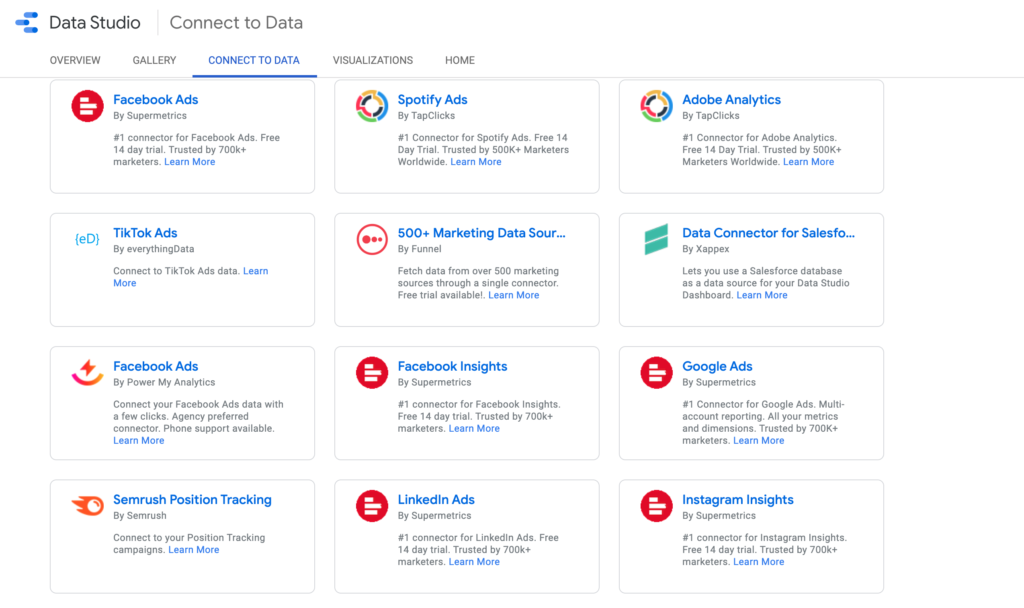The width and height of the screenshot is (1024, 608).
Task: Click the Supermetrics icon on LinkedIn Ads card
Action: point(372,505)
